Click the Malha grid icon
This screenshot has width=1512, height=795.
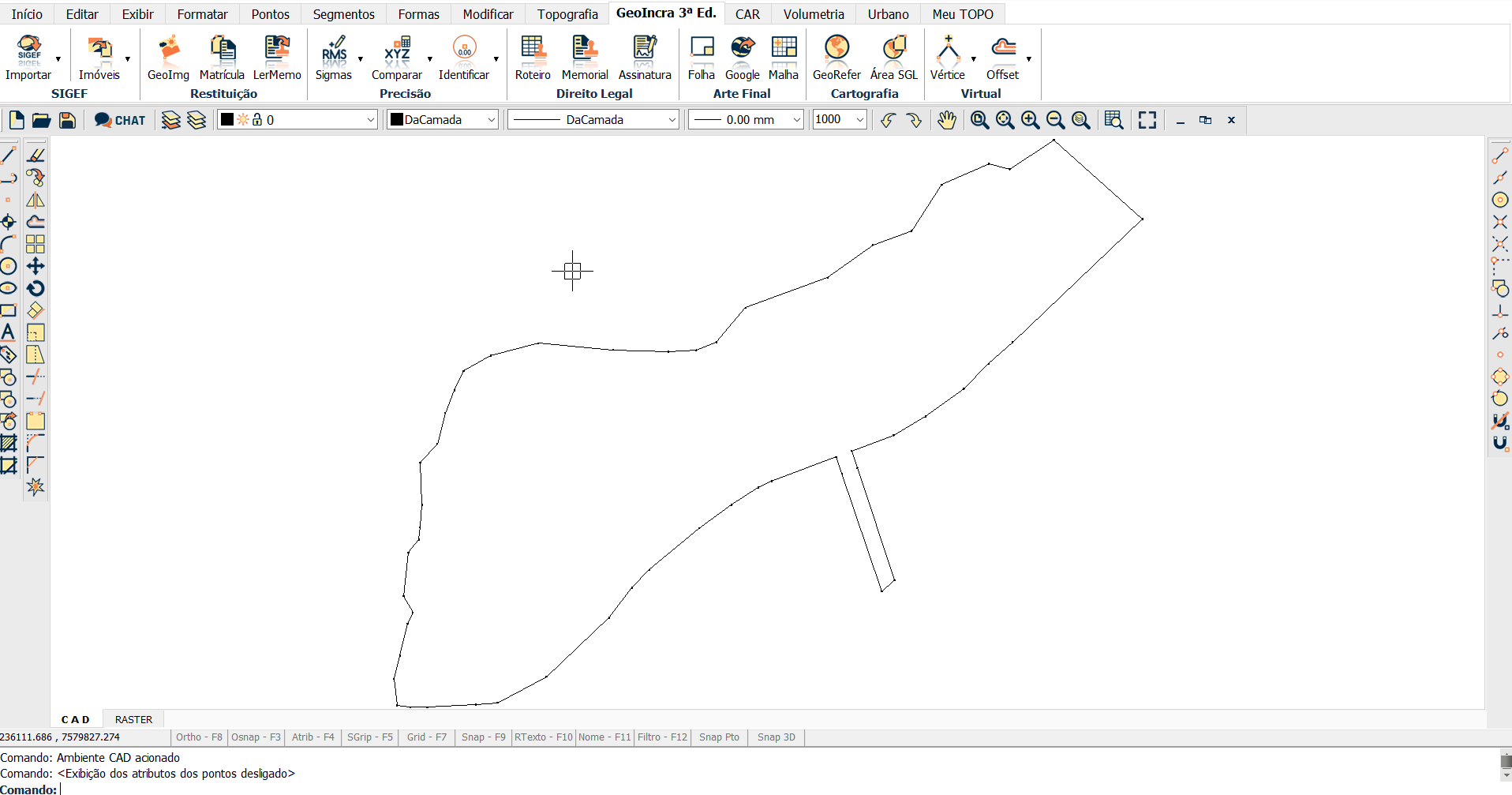point(784,58)
